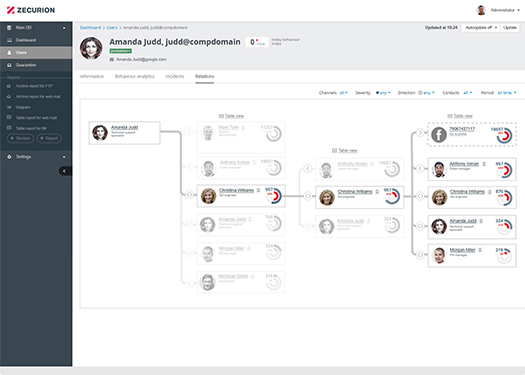Expand the Settings section in sidebar
Image resolution: width=525 pixels, height=375 pixels.
tap(36, 157)
